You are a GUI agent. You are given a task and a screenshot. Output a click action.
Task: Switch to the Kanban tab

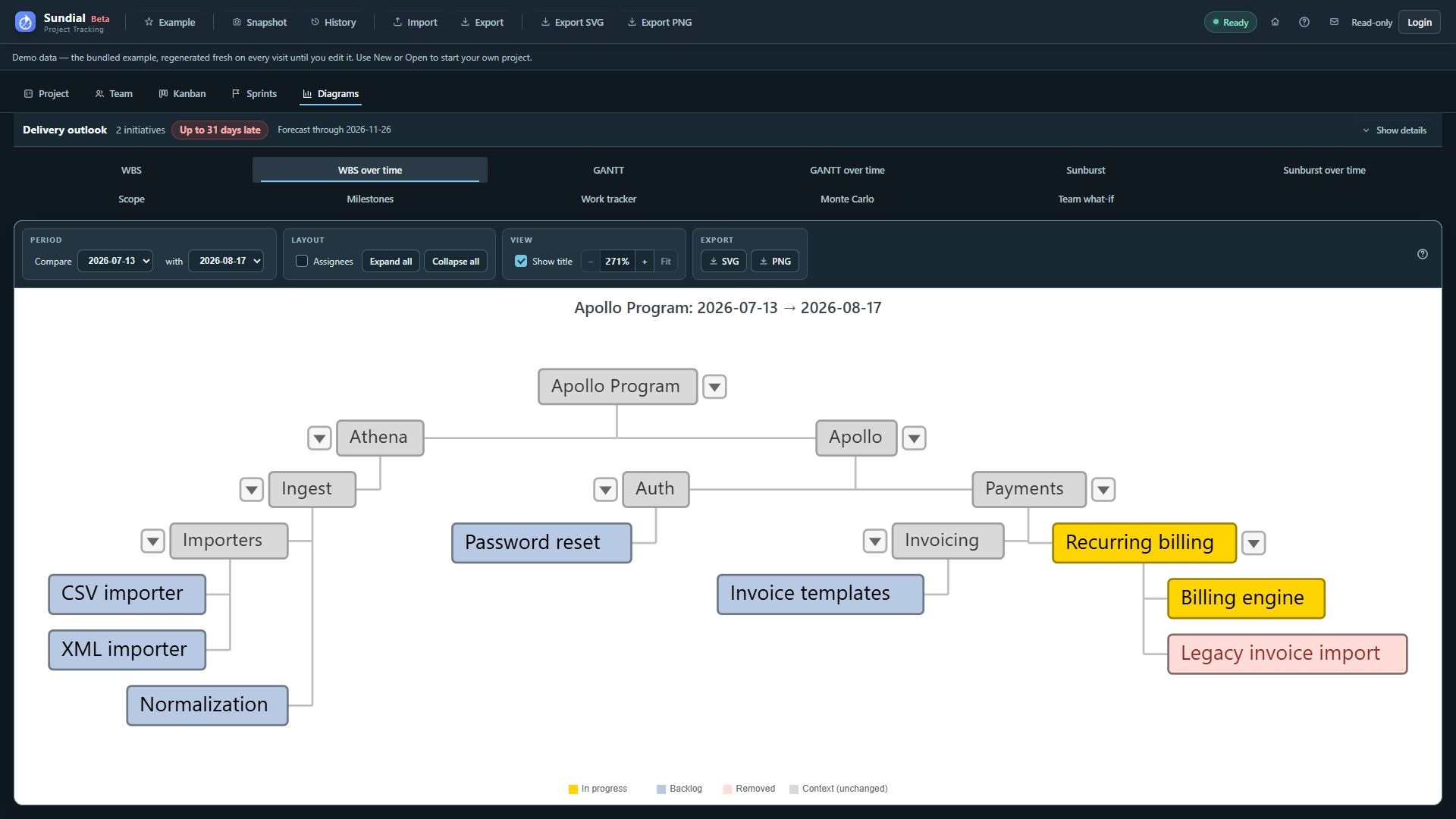pyautogui.click(x=182, y=93)
